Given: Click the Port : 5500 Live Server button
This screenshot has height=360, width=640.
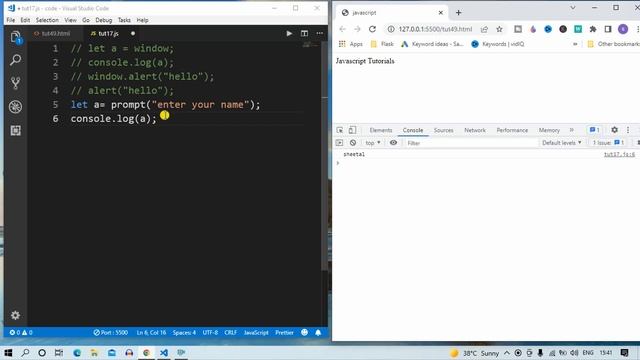Looking at the screenshot, I should (111, 333).
